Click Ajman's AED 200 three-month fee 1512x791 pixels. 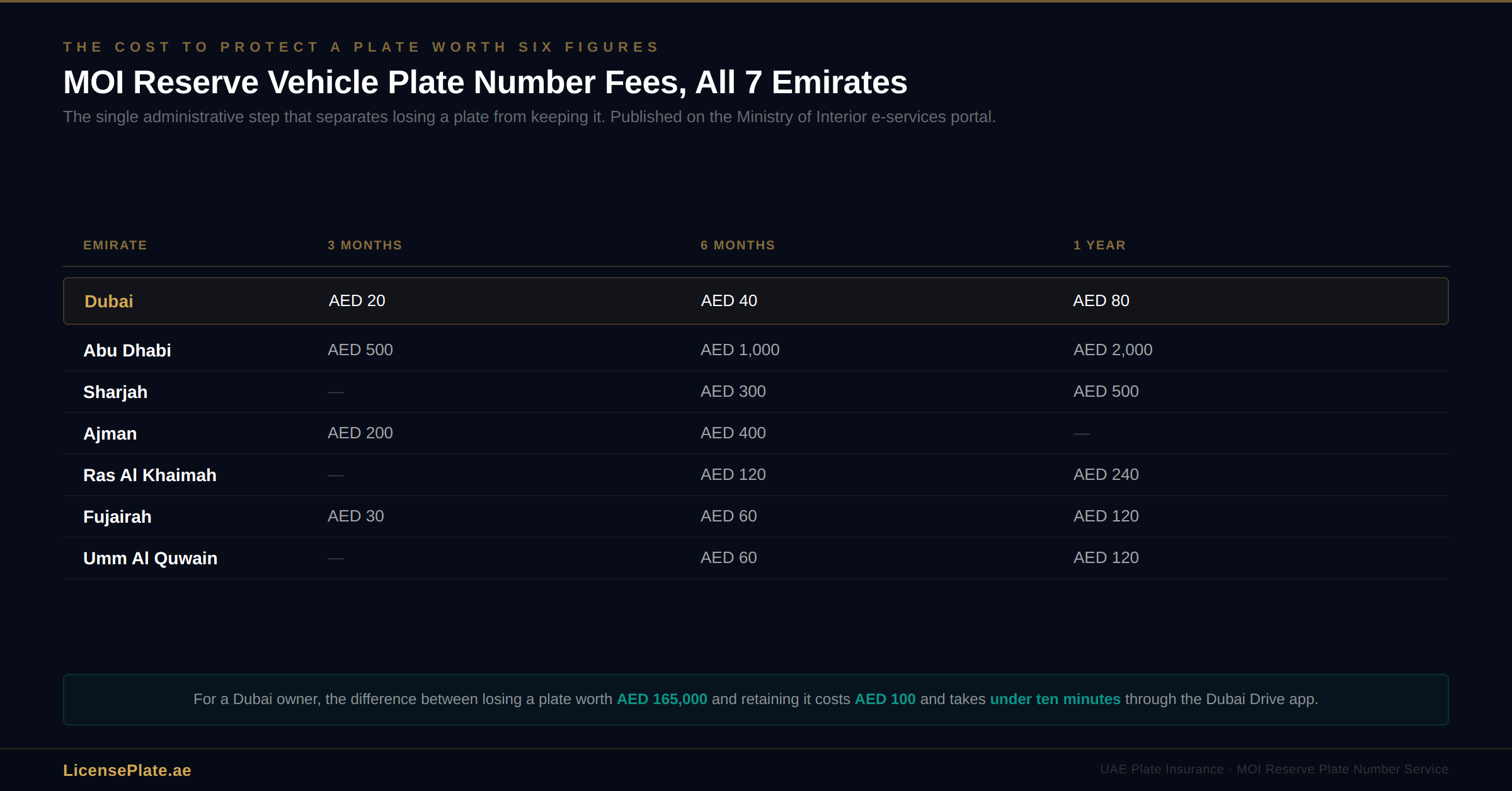[360, 433]
